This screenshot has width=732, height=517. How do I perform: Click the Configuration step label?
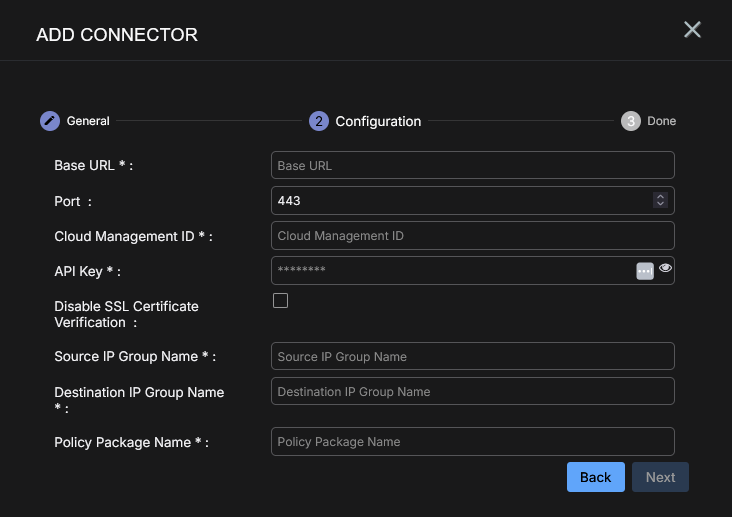pos(378,121)
